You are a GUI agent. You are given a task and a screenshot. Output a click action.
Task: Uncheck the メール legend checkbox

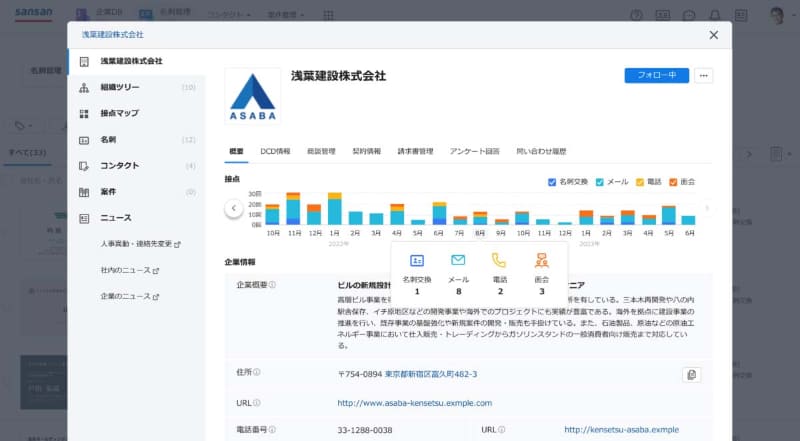599,182
